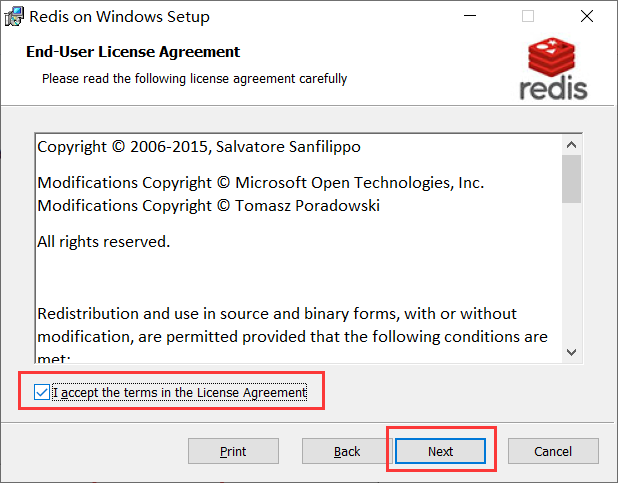618x483 pixels.
Task: Cancel the Redis installation
Action: pos(553,451)
